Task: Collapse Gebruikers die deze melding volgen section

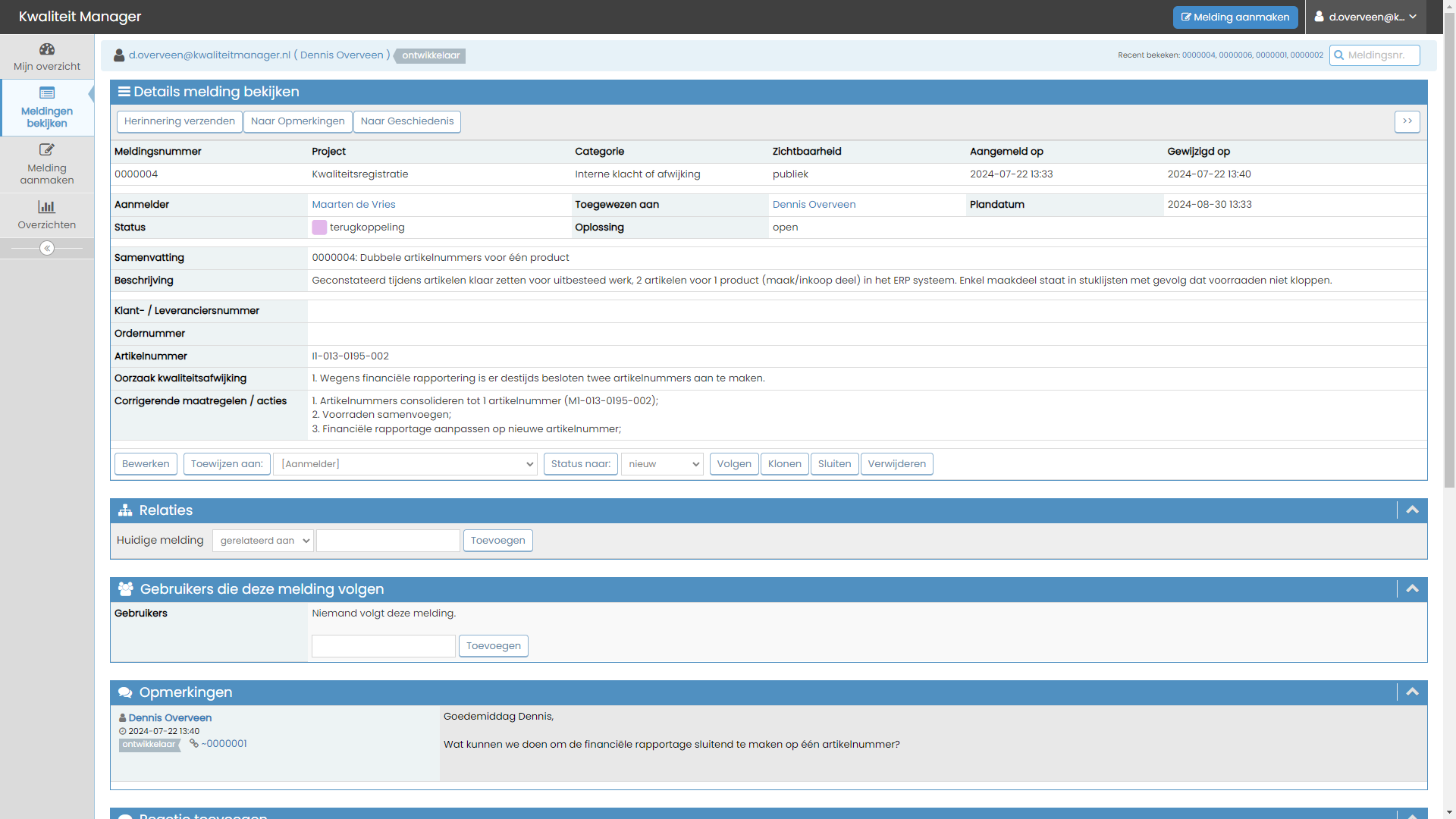Action: coord(1412,589)
